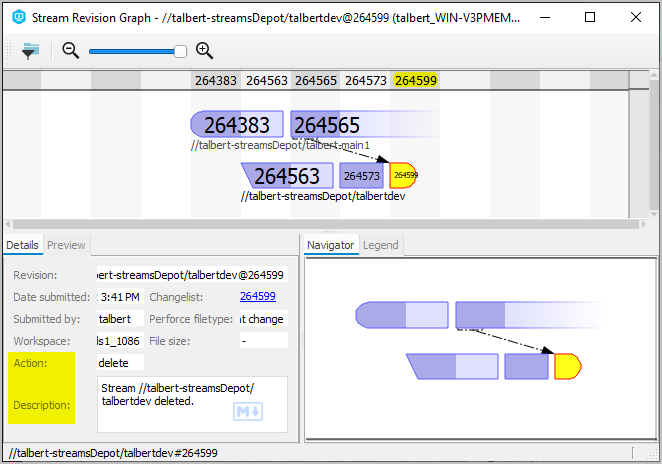Click the Revision field in Details
Screen dimensions: 662x464
pos(191,275)
